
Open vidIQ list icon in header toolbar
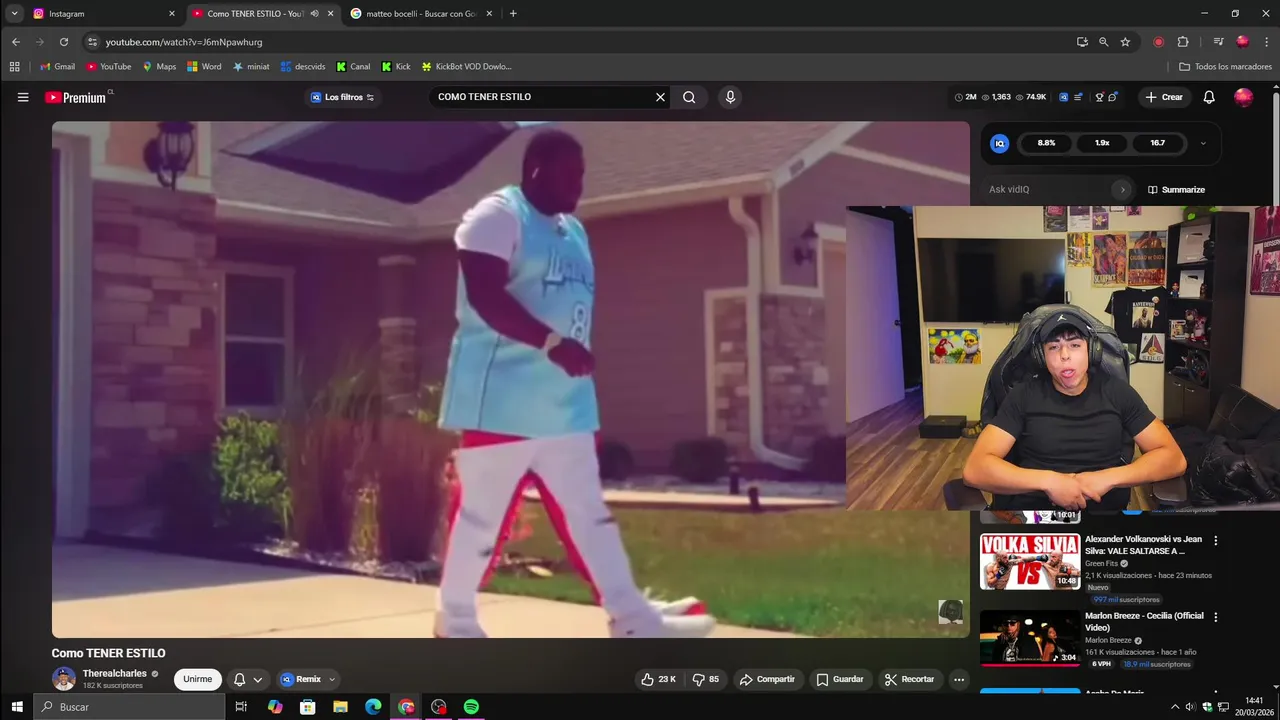click(1079, 97)
